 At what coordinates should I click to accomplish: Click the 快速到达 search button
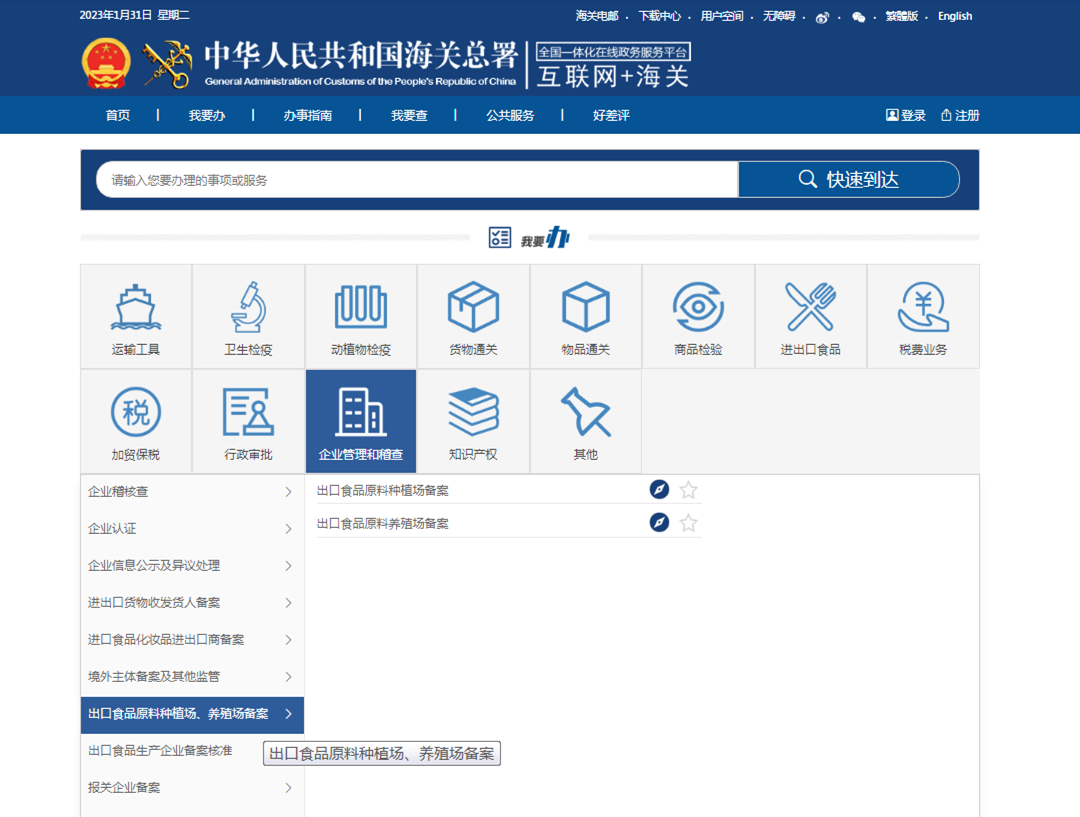pos(848,179)
